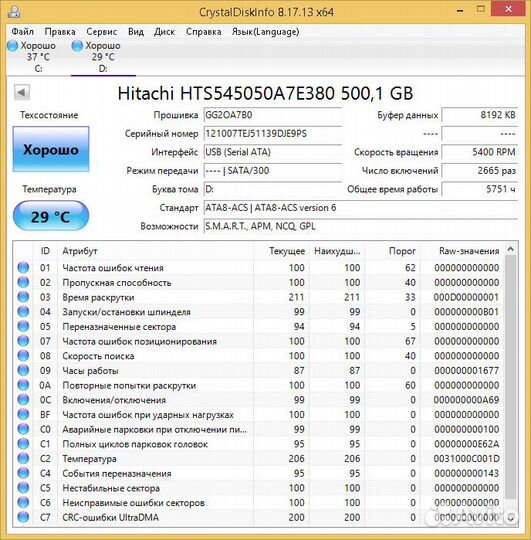The width and height of the screenshot is (531, 540).
Task: Open the Сервис menu
Action: (x=102, y=32)
